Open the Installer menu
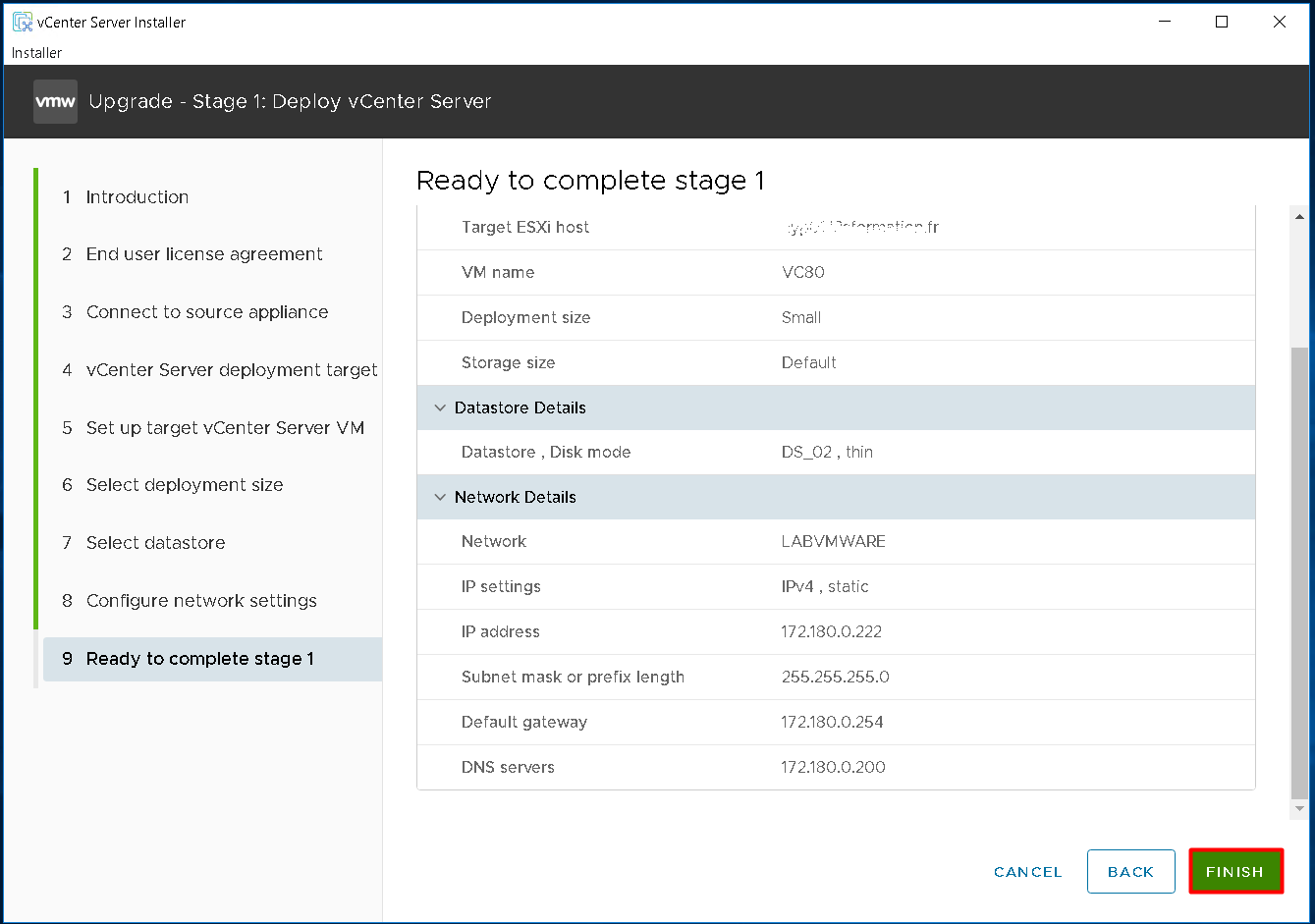The width and height of the screenshot is (1315, 924). click(x=36, y=53)
